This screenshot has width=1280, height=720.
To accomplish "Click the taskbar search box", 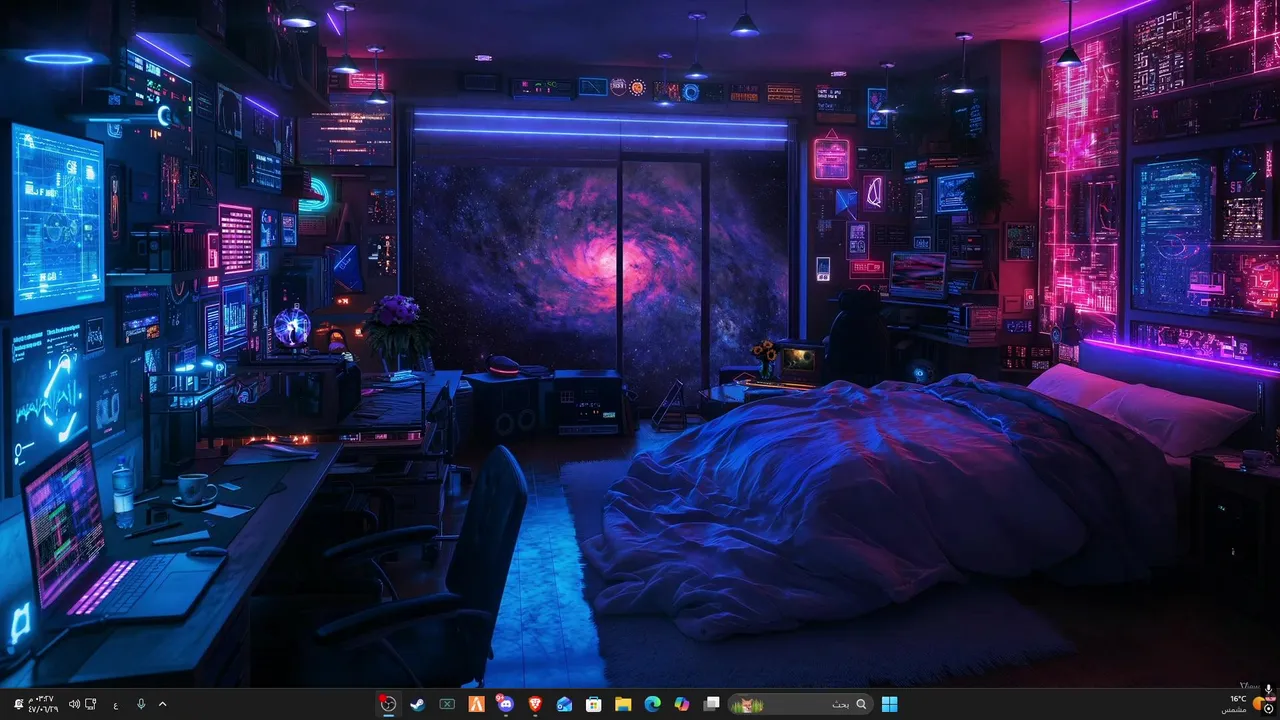I will [x=800, y=704].
